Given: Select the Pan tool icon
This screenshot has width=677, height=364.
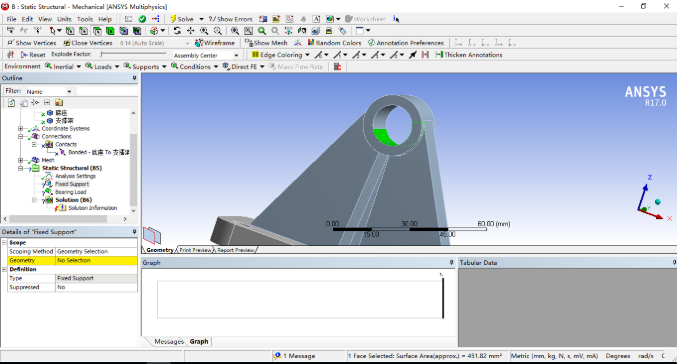Looking at the screenshot, I should pos(190,31).
